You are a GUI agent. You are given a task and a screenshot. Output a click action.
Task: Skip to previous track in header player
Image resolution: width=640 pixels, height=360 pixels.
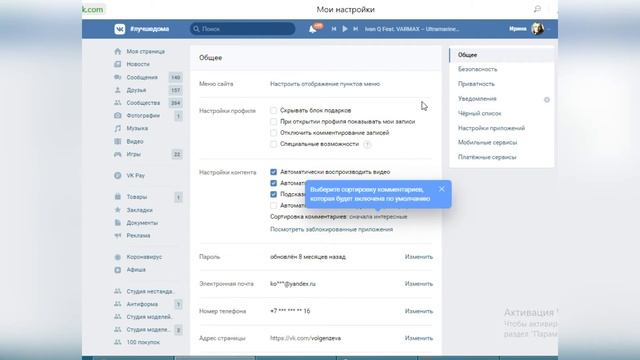334,29
